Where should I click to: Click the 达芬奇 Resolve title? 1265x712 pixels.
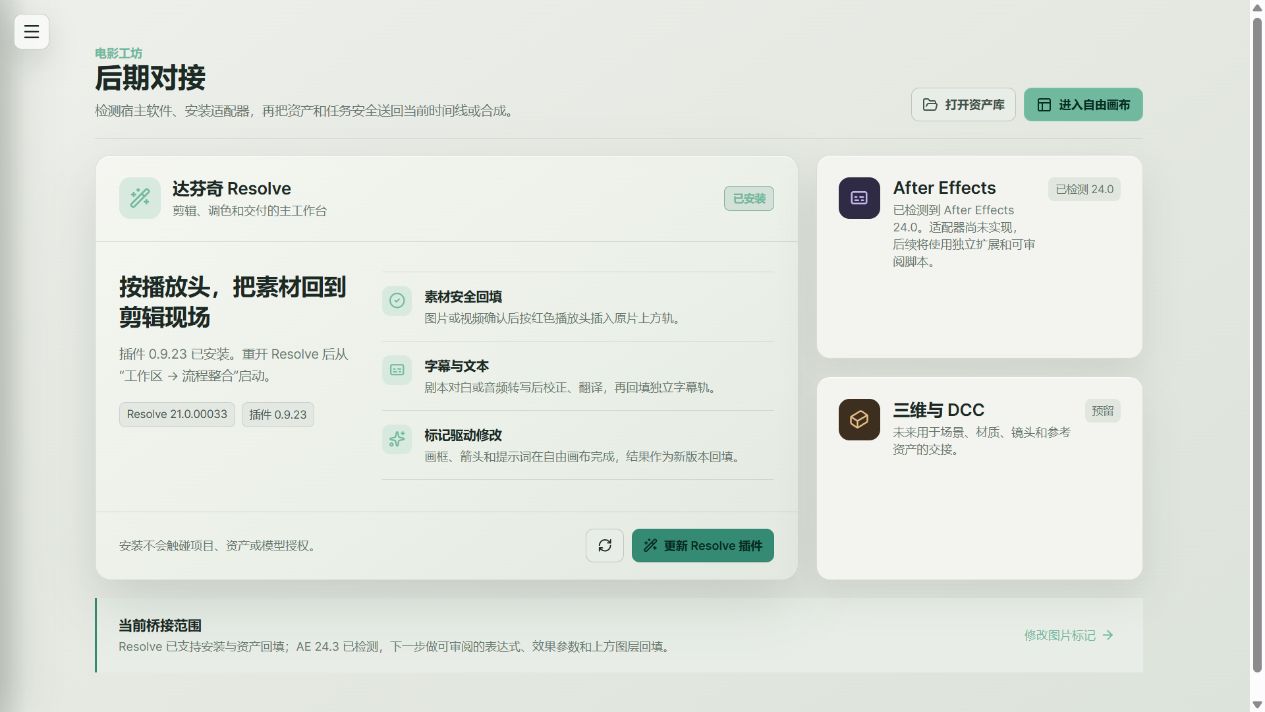231,188
